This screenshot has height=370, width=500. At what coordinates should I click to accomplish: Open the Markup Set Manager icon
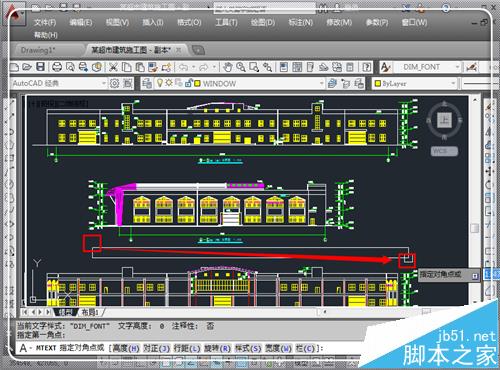pyautogui.click(x=337, y=67)
